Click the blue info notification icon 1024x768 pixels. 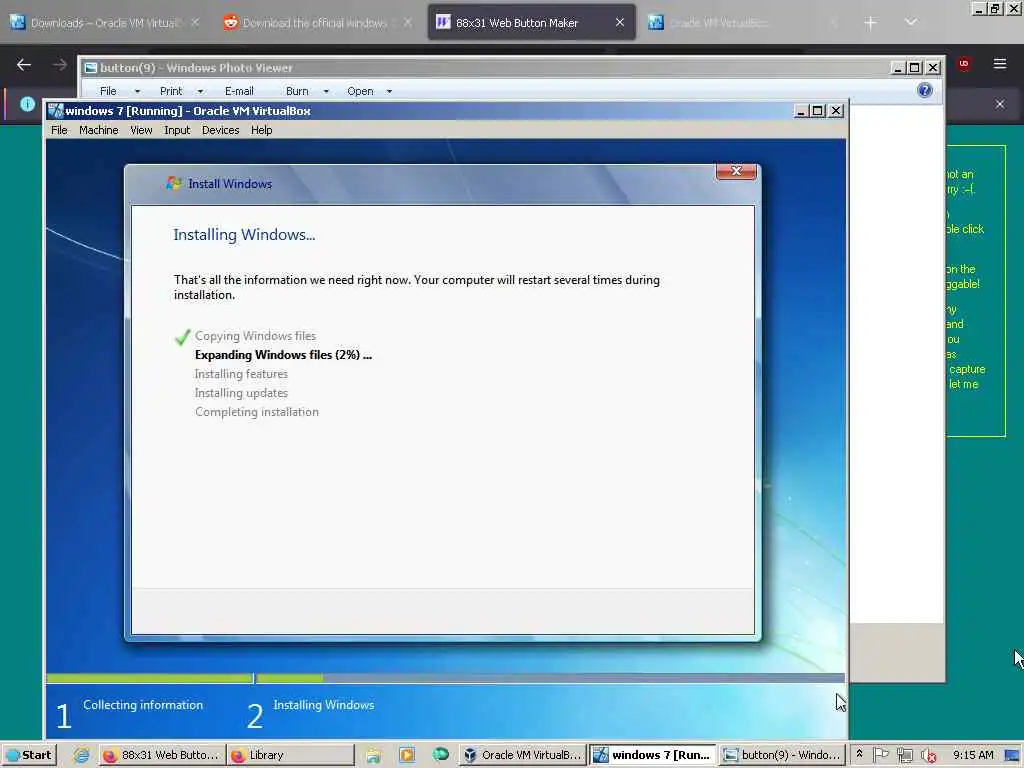tap(27, 104)
